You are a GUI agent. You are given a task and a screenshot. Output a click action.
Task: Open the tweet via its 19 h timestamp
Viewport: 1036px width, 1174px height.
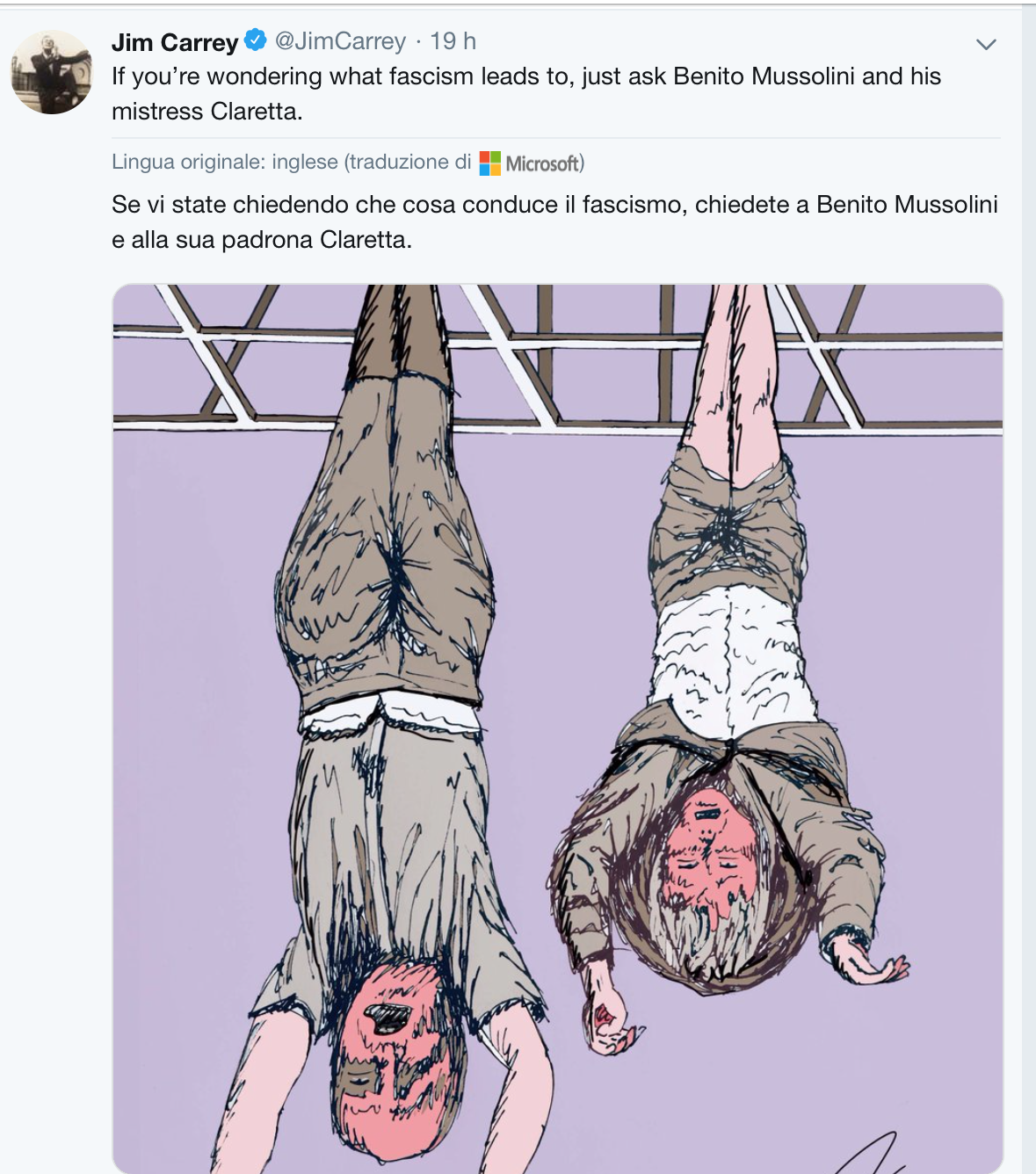pos(453,41)
